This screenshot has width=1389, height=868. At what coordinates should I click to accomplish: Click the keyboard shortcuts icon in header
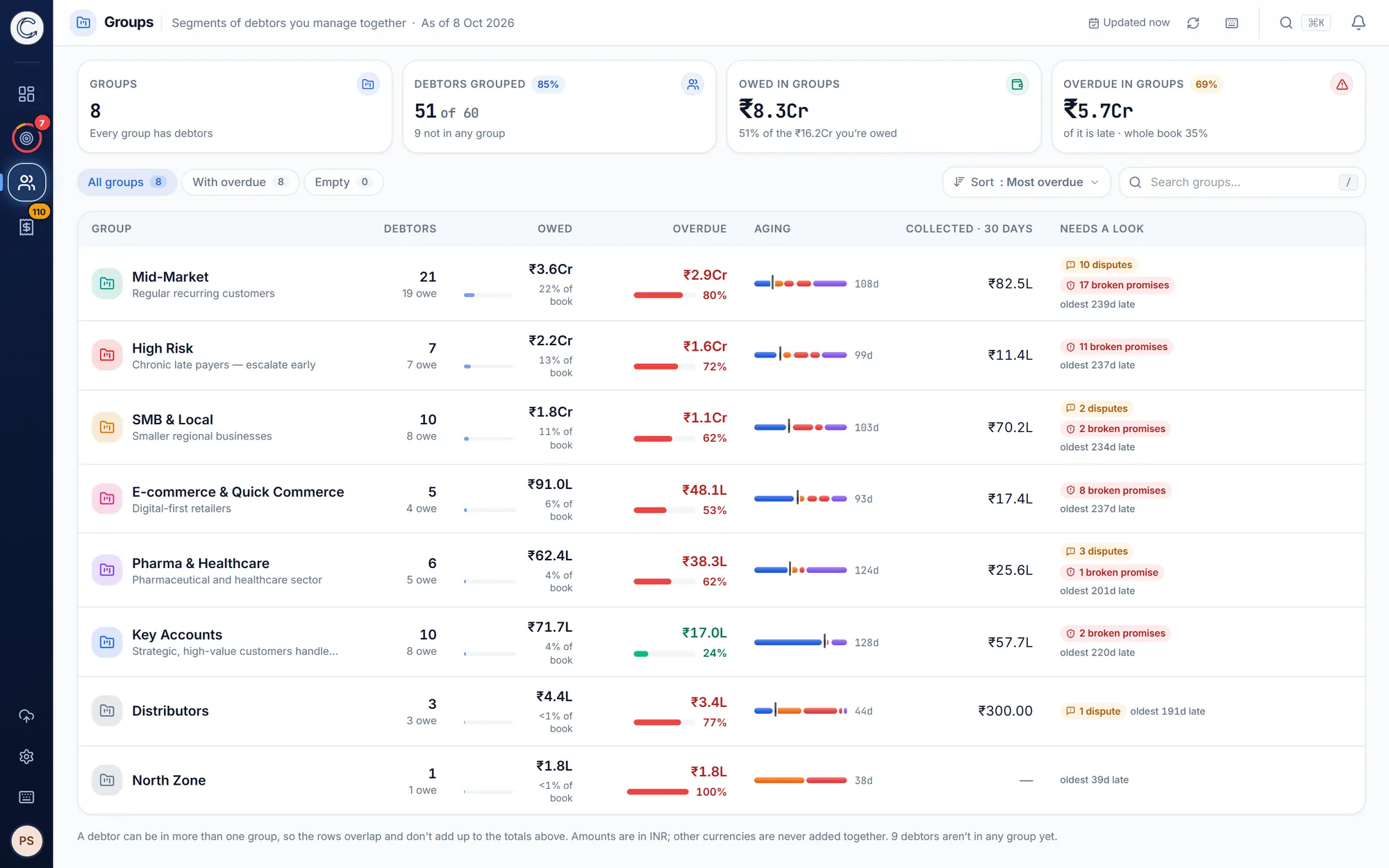[1231, 23]
